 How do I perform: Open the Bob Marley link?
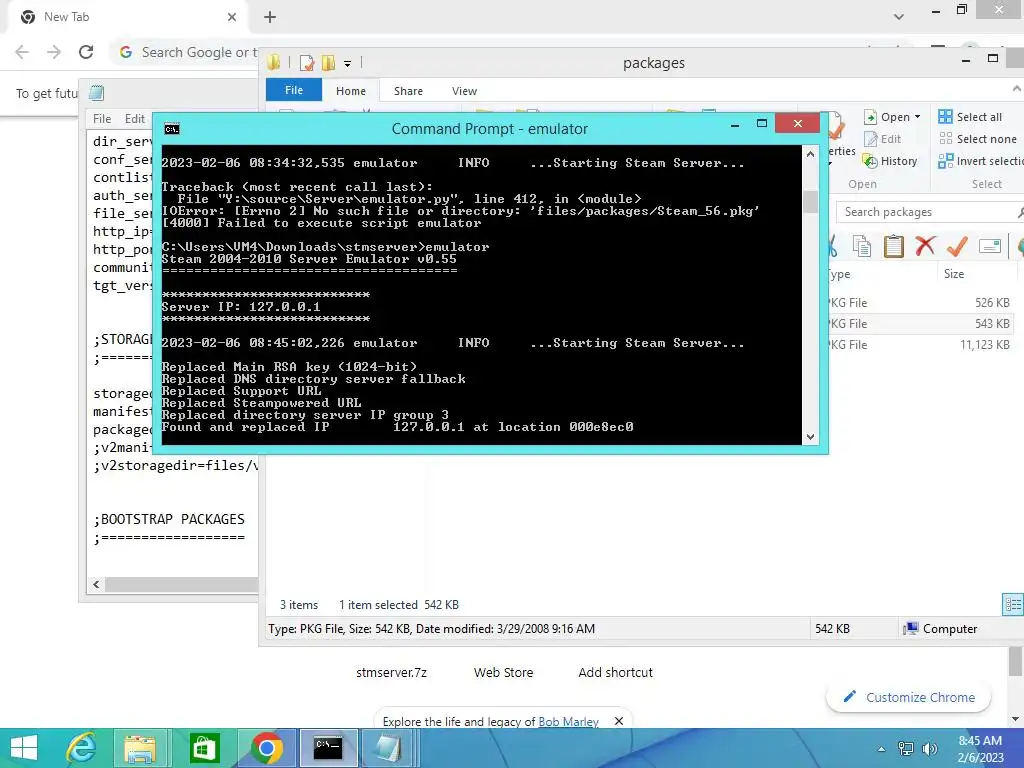tap(568, 721)
